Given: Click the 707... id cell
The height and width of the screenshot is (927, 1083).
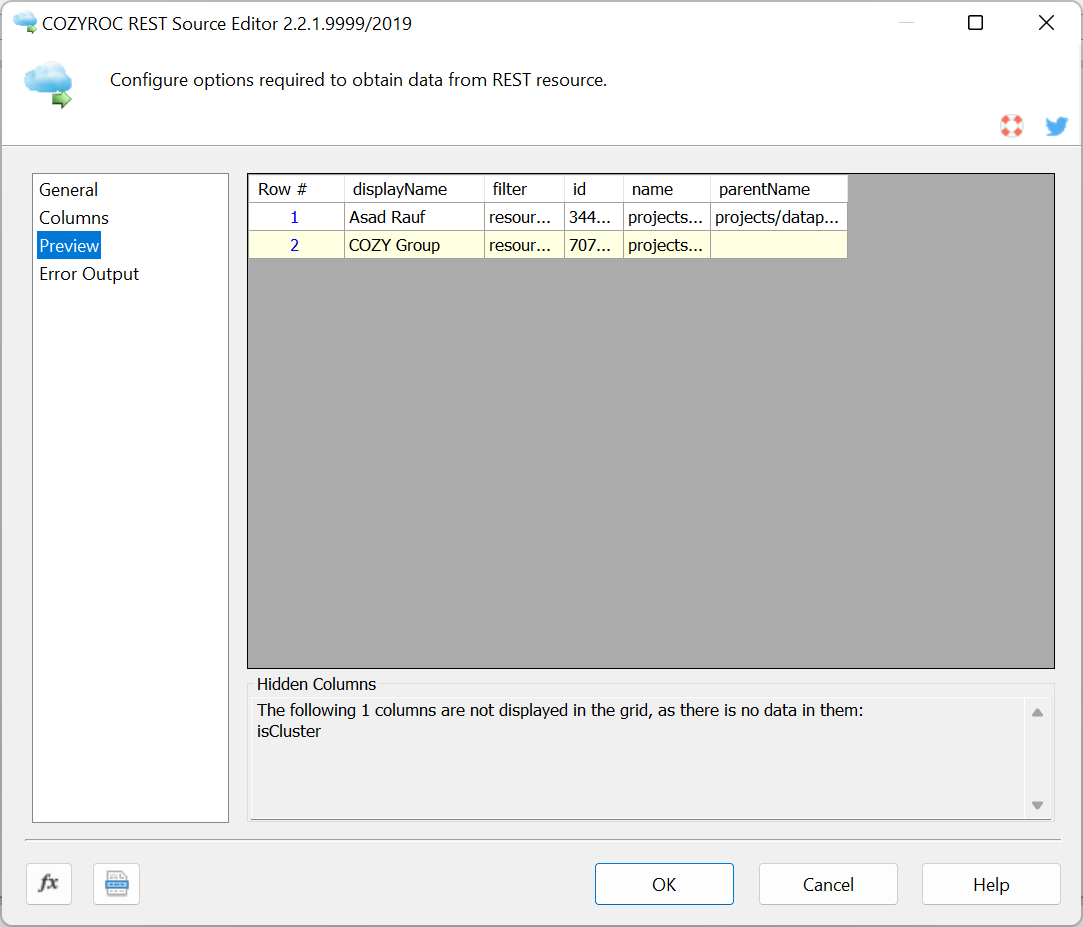Looking at the screenshot, I should click(x=594, y=245).
